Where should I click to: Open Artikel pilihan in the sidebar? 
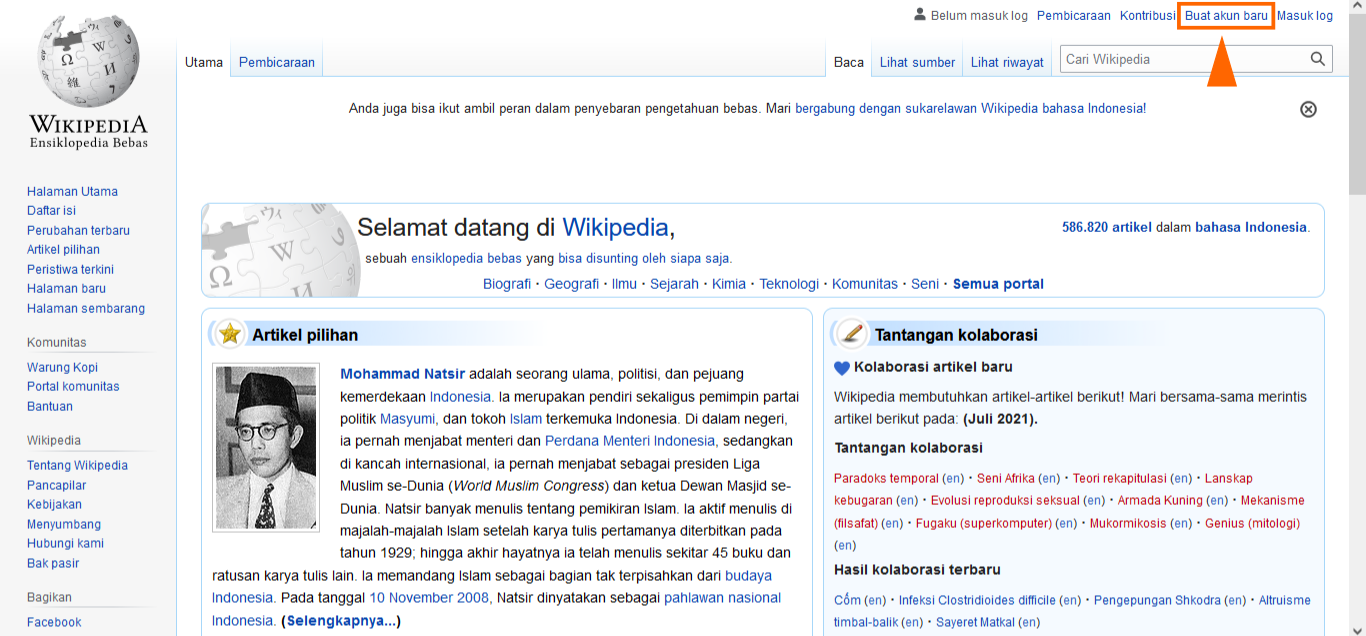(63, 250)
